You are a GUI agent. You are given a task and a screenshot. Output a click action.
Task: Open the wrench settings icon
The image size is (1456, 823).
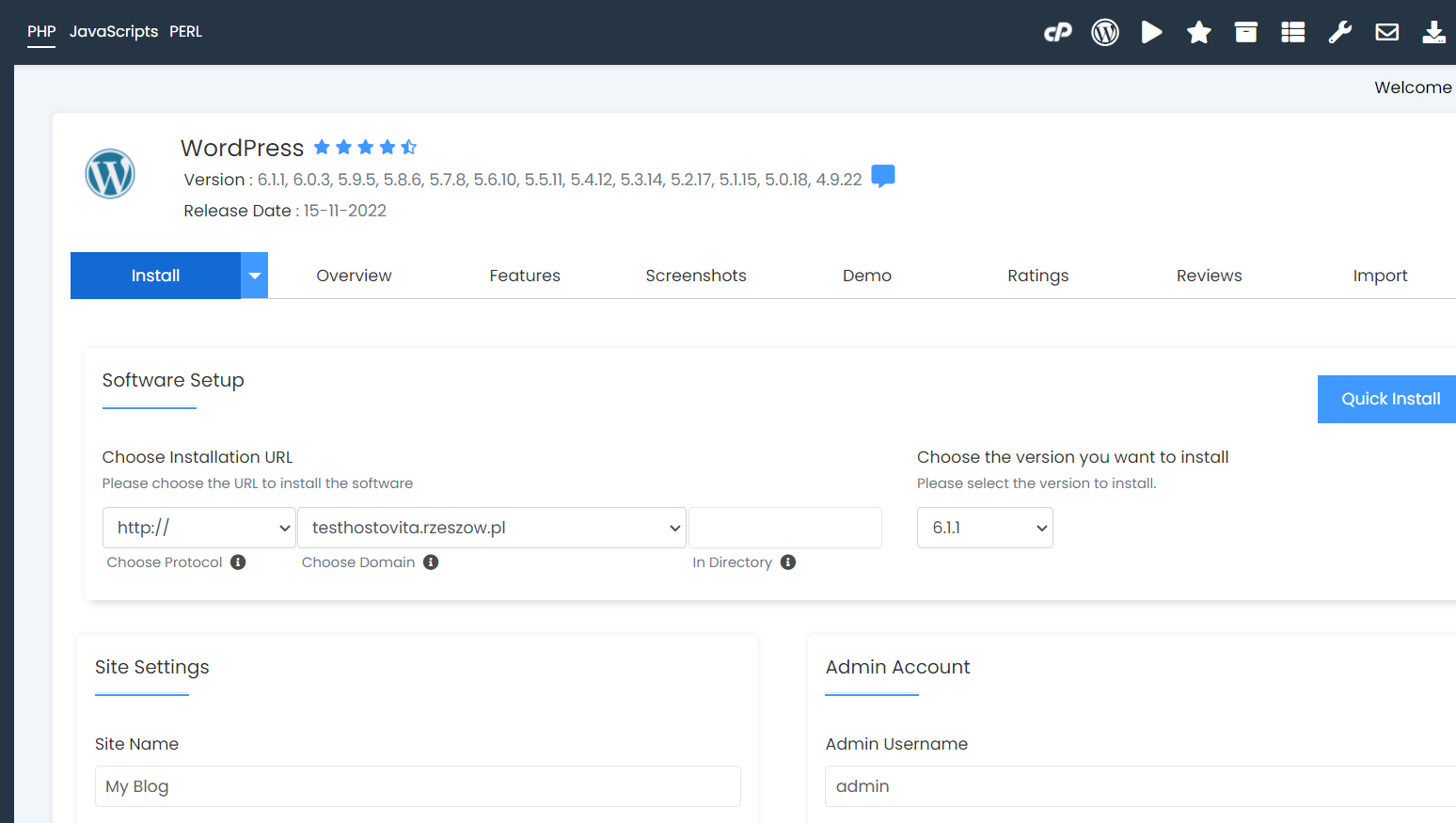(1340, 33)
